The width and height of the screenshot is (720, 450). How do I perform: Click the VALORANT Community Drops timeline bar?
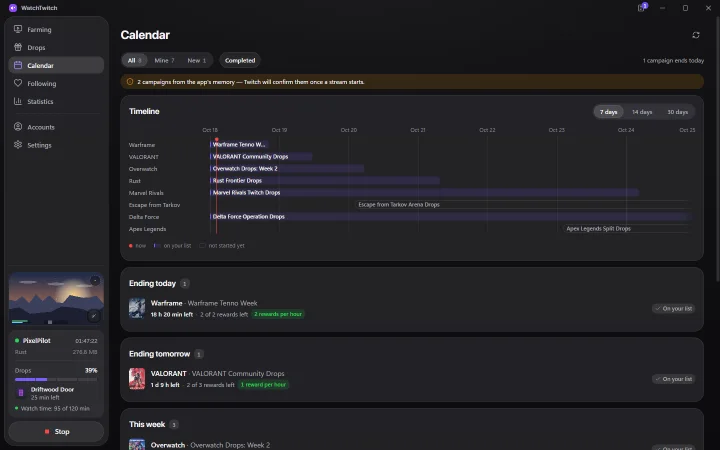(x=261, y=157)
